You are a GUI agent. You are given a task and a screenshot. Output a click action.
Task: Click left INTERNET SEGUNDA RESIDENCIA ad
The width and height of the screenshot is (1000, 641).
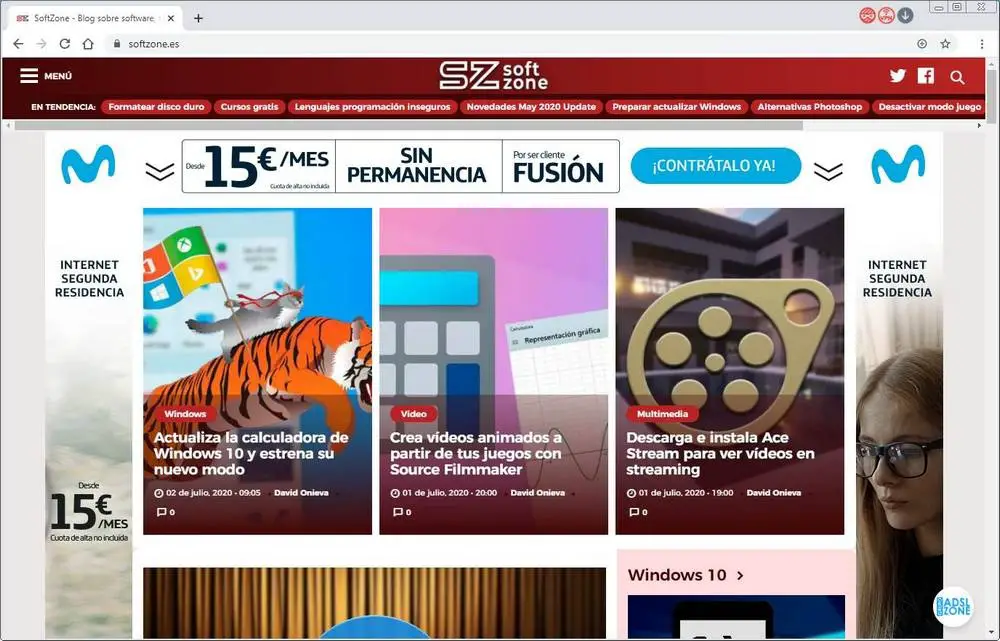(x=89, y=279)
